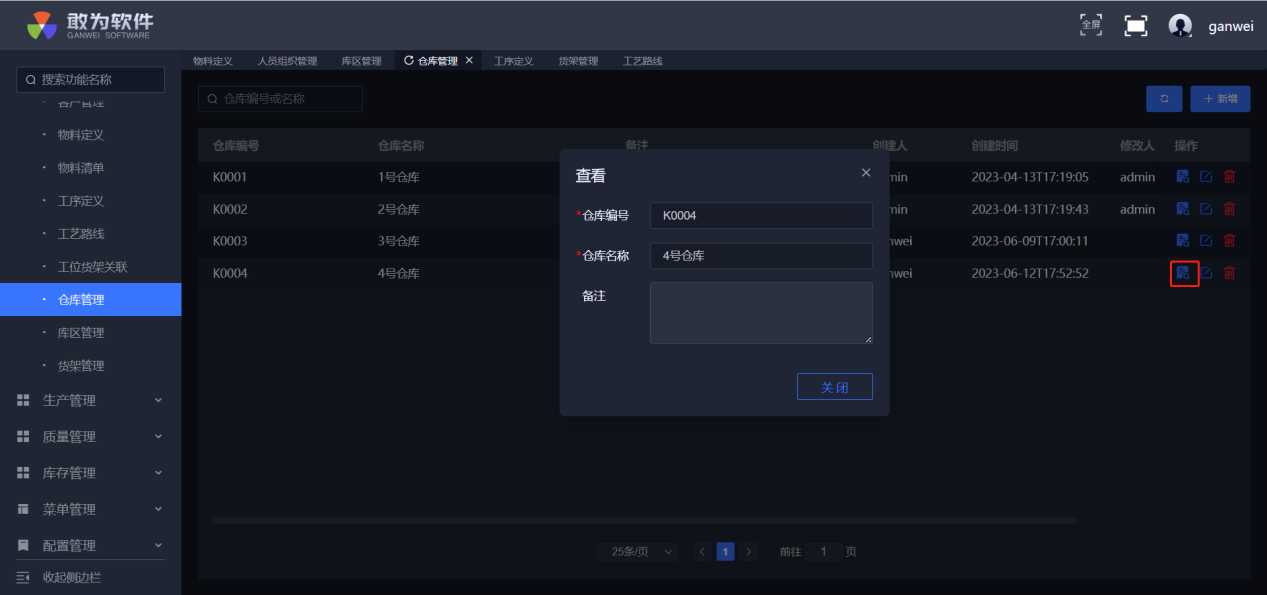Edit warehouse K0001

1206,177
